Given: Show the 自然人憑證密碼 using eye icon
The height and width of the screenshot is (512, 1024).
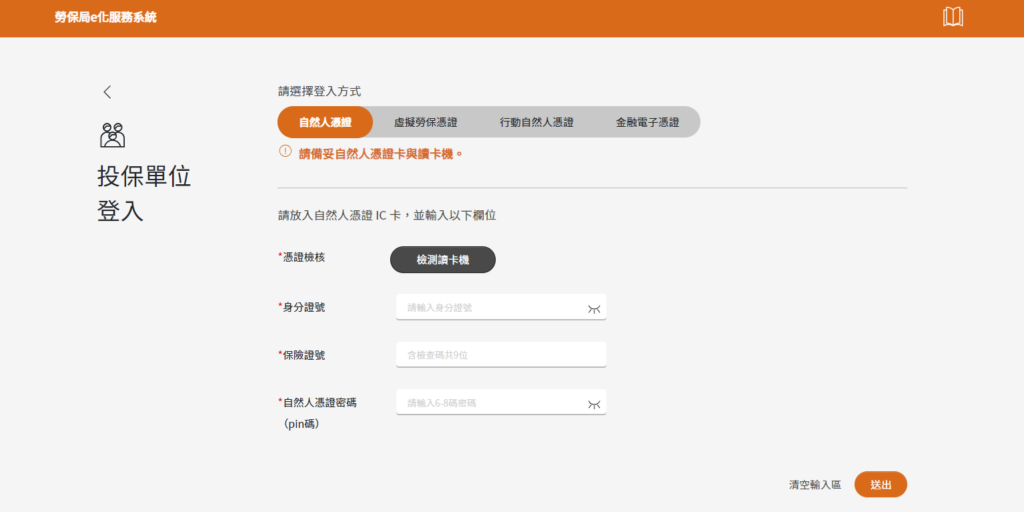Looking at the screenshot, I should (594, 403).
